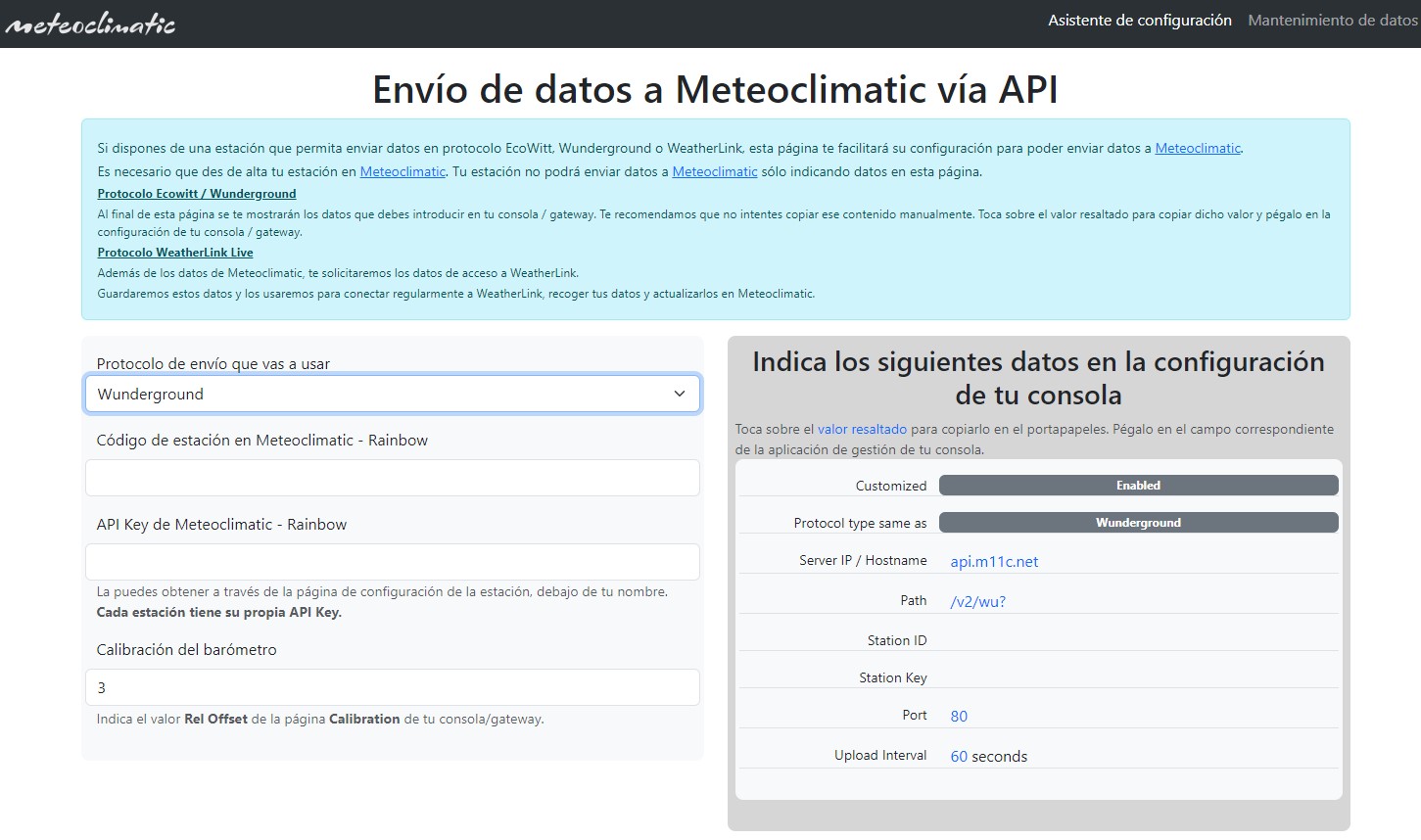Click the Protocolo Ecowitt / Wunderground heading
This screenshot has width=1421, height=840.
click(196, 194)
